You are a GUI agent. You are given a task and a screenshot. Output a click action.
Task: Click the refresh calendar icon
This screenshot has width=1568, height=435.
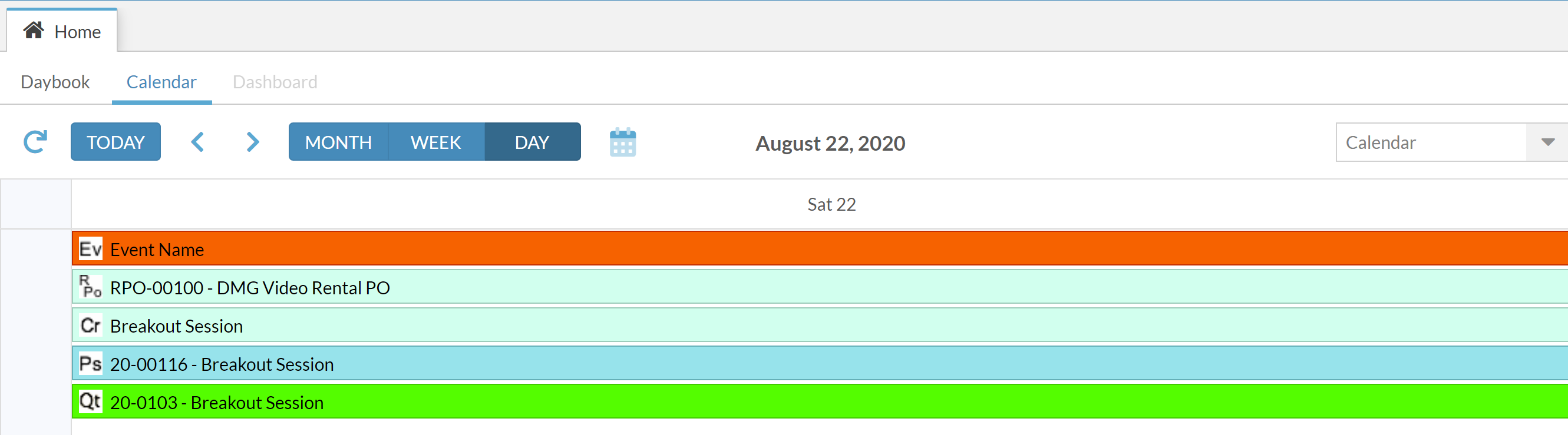[x=35, y=142]
